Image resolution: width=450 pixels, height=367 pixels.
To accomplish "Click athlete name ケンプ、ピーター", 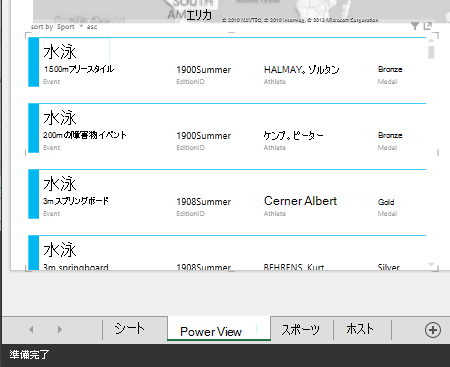I will click(x=293, y=135).
